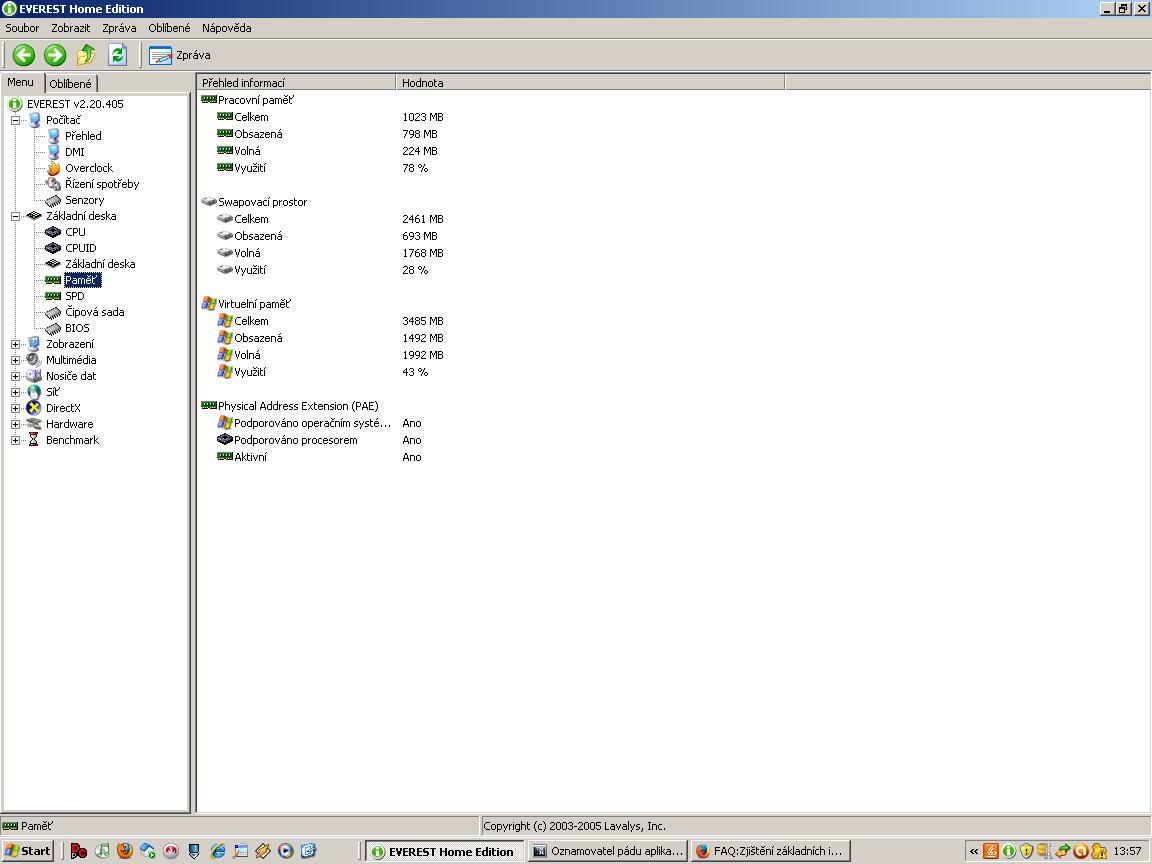The image size is (1152, 864).
Task: Click the Hodnota column header
Action: point(590,83)
